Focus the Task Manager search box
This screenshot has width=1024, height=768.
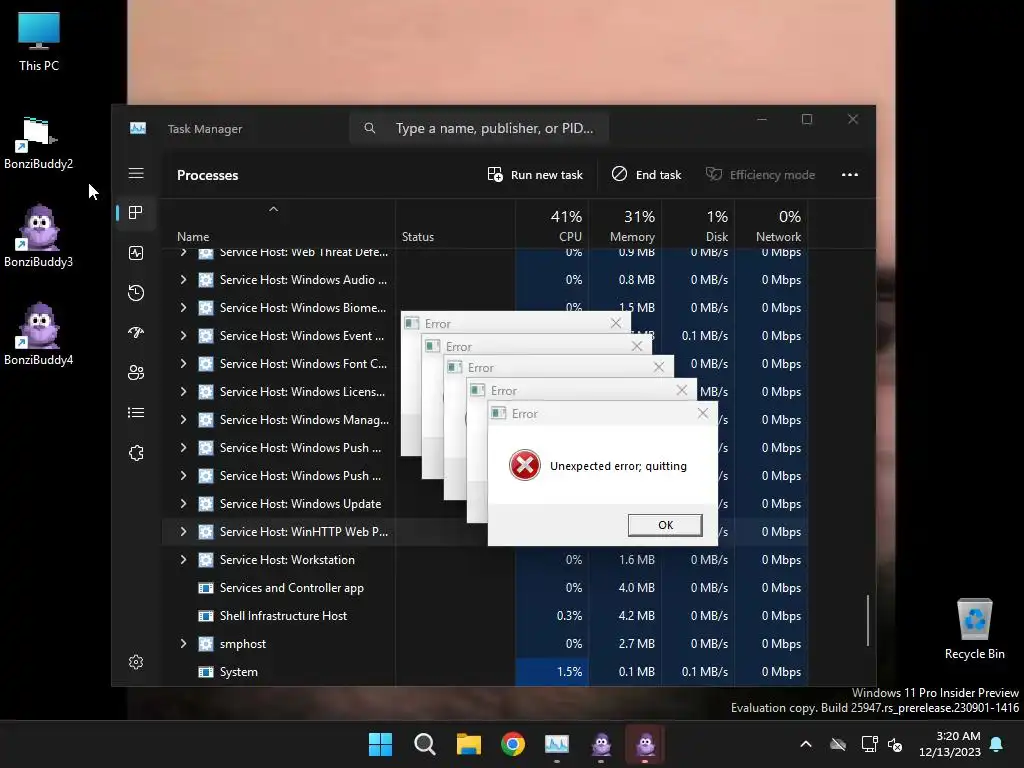(x=479, y=128)
